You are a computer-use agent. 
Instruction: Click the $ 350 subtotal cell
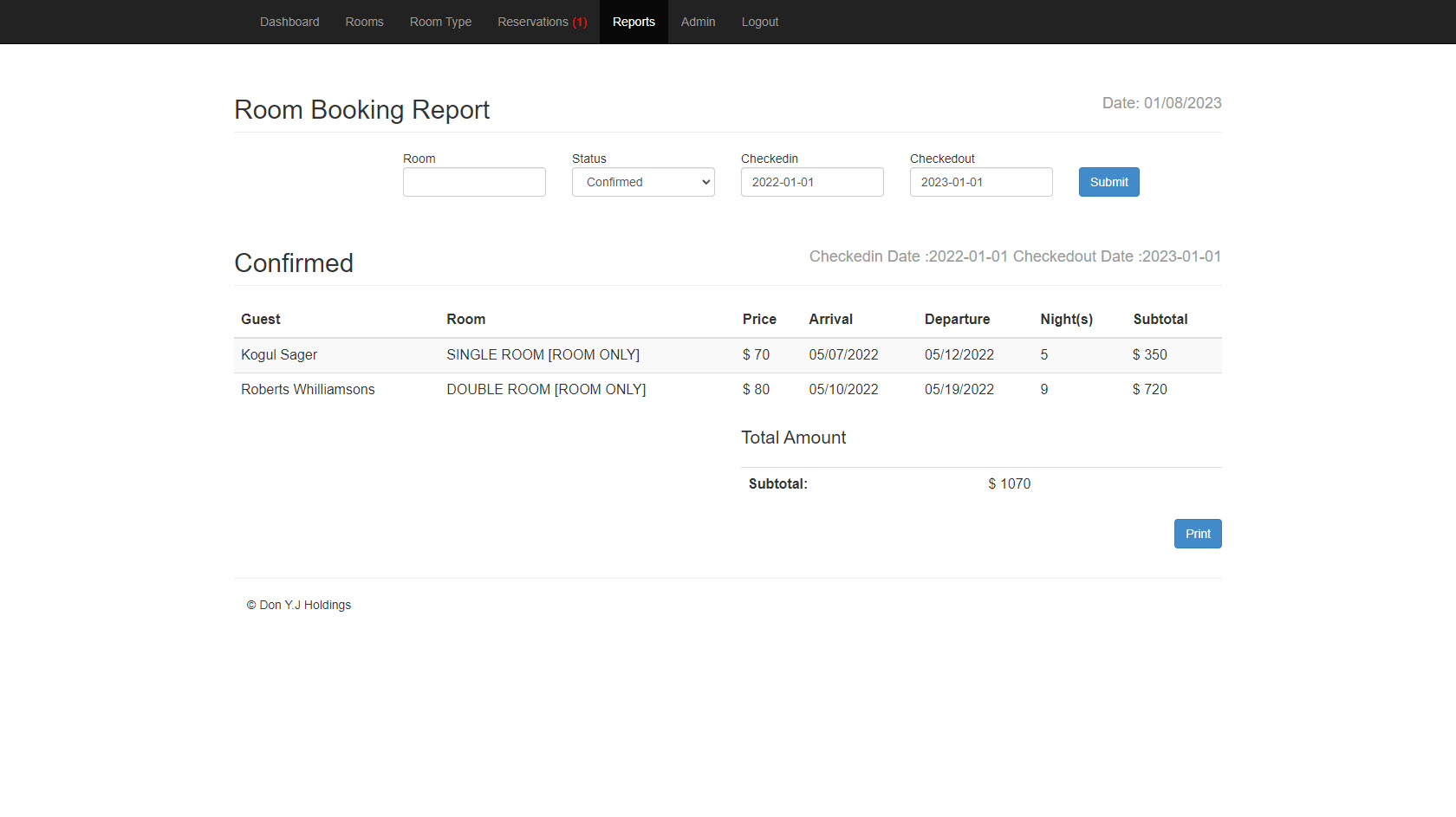click(1150, 354)
